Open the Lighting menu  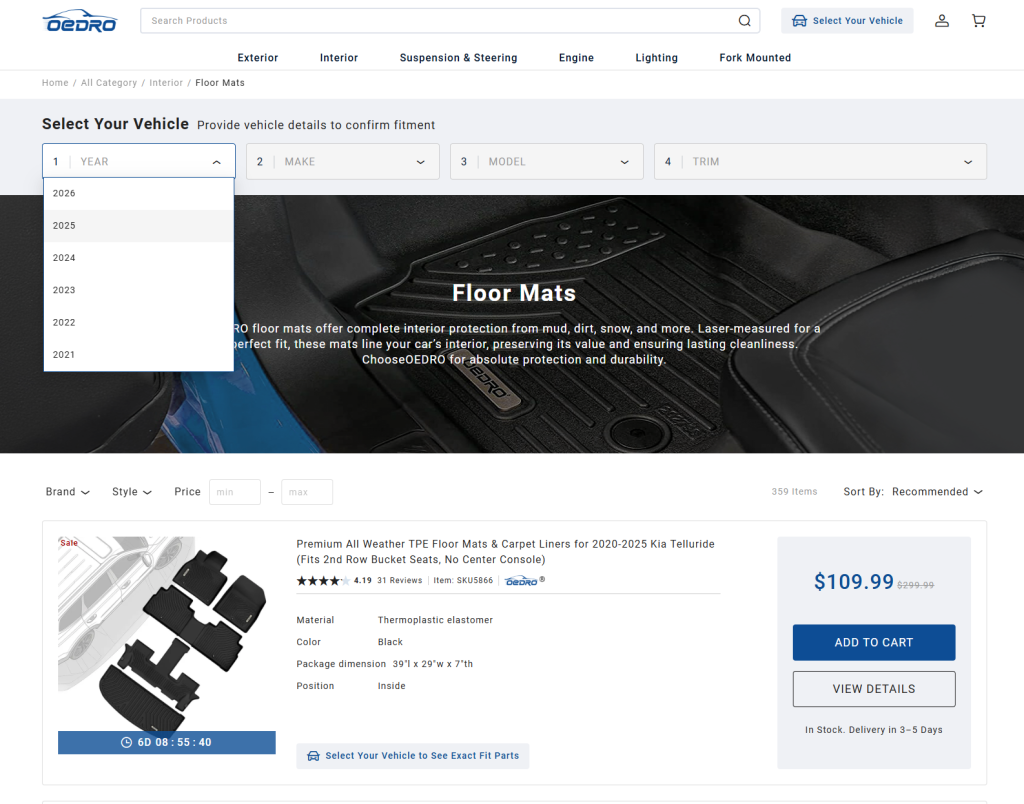coord(656,58)
